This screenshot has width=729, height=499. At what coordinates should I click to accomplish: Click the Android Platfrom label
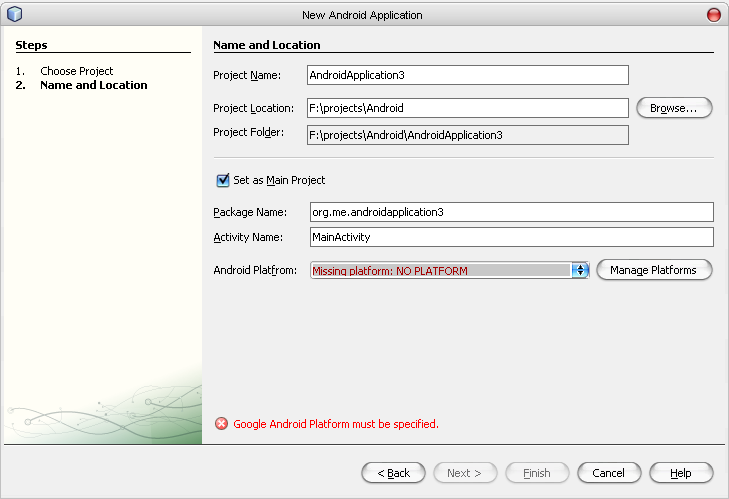point(255,270)
